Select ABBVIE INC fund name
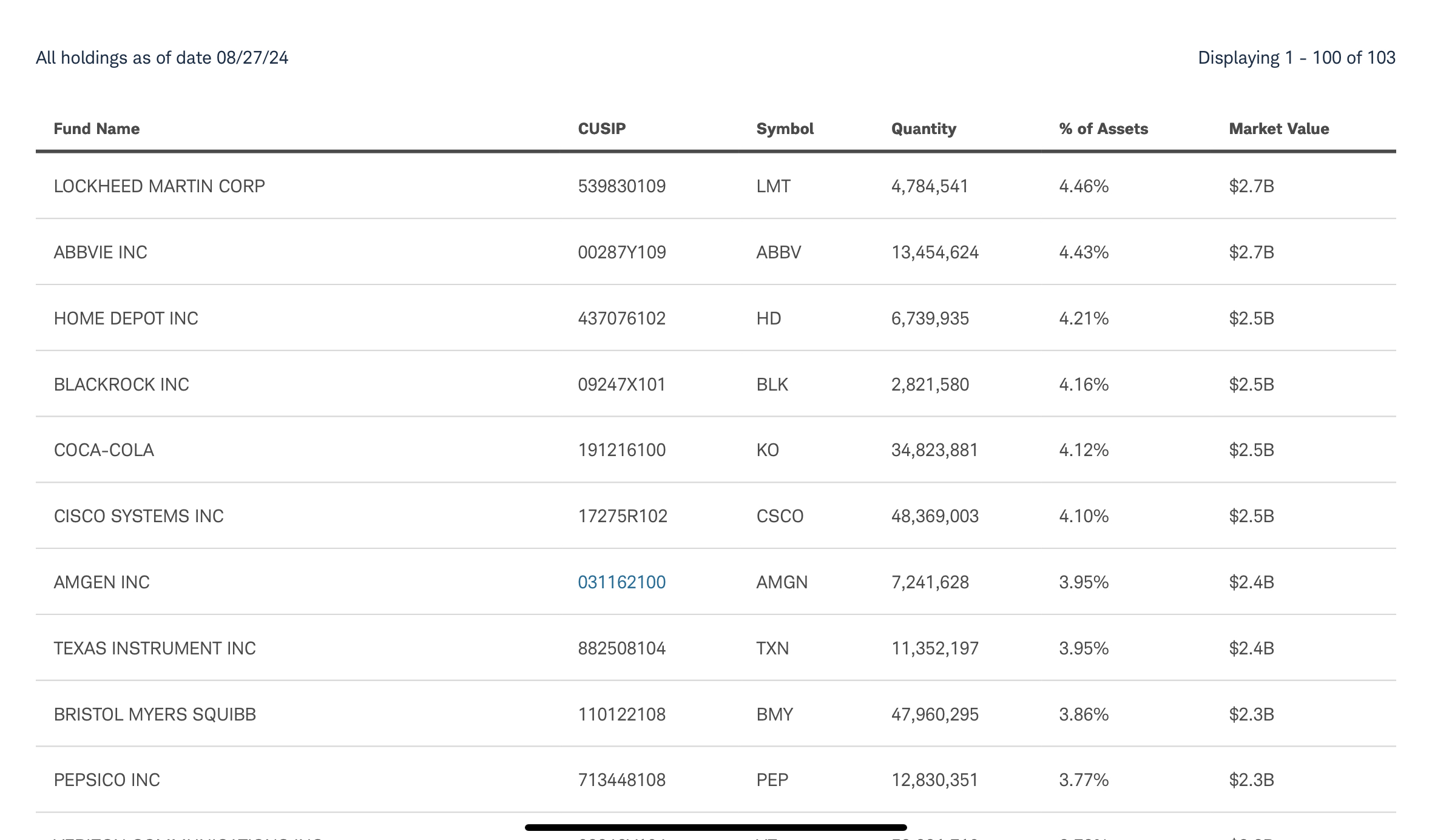Image resolution: width=1432 pixels, height=840 pixels. [x=101, y=252]
